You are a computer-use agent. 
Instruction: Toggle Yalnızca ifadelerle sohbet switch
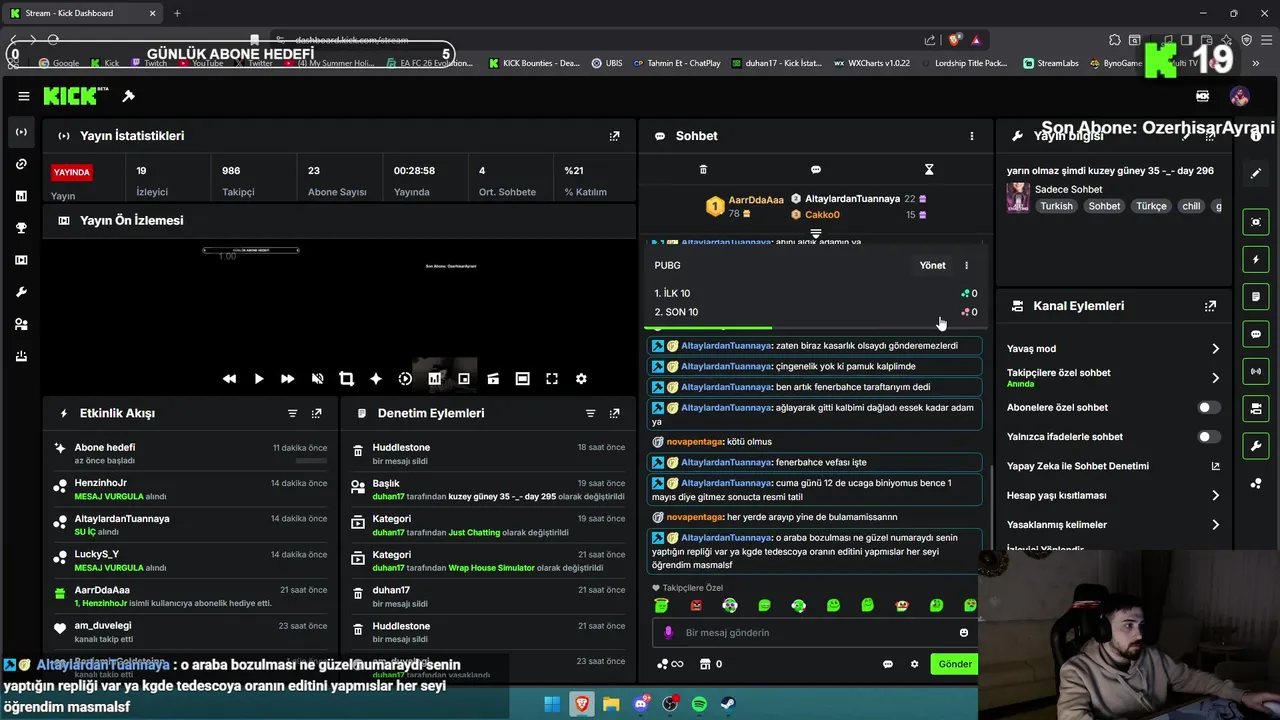point(1209,437)
